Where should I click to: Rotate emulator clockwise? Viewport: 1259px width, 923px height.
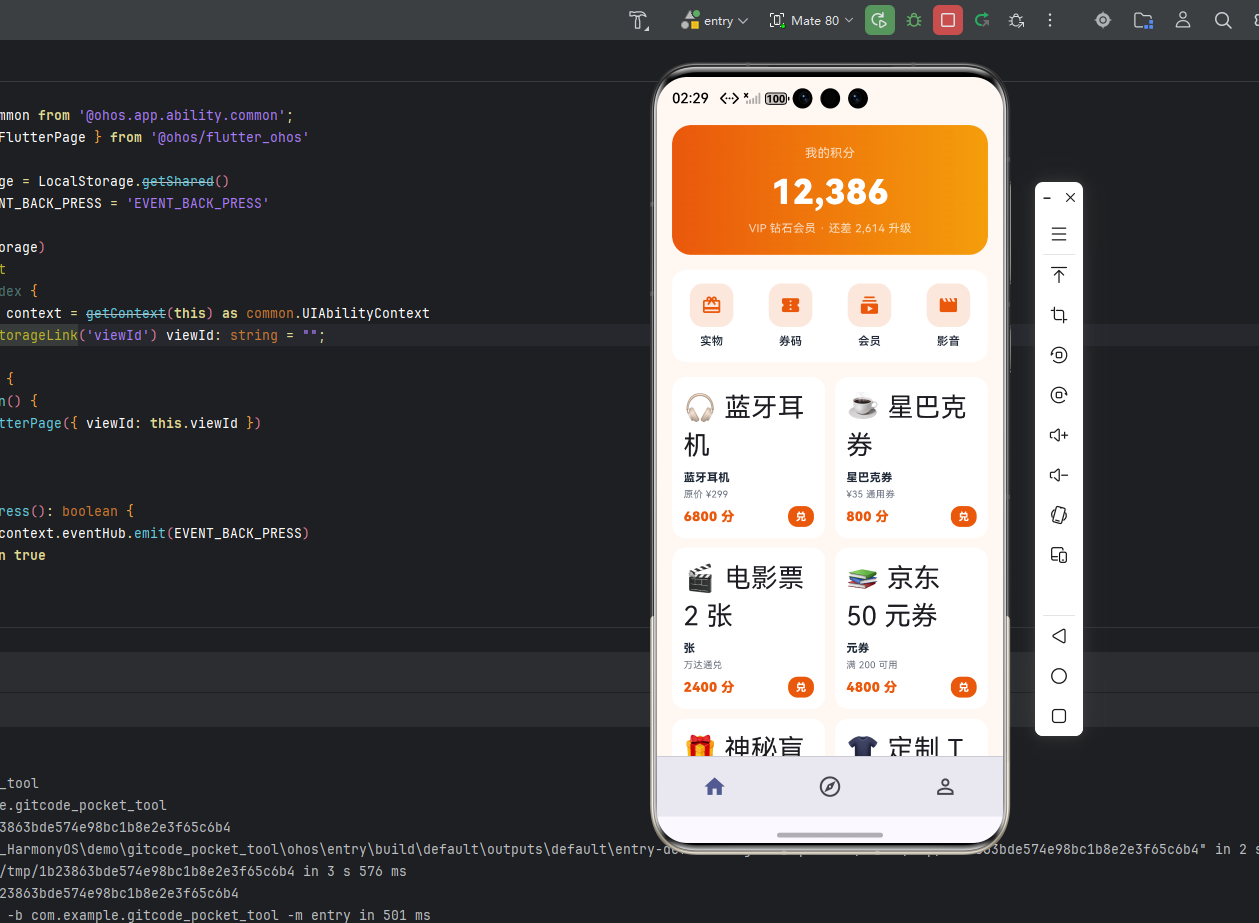click(x=1059, y=395)
